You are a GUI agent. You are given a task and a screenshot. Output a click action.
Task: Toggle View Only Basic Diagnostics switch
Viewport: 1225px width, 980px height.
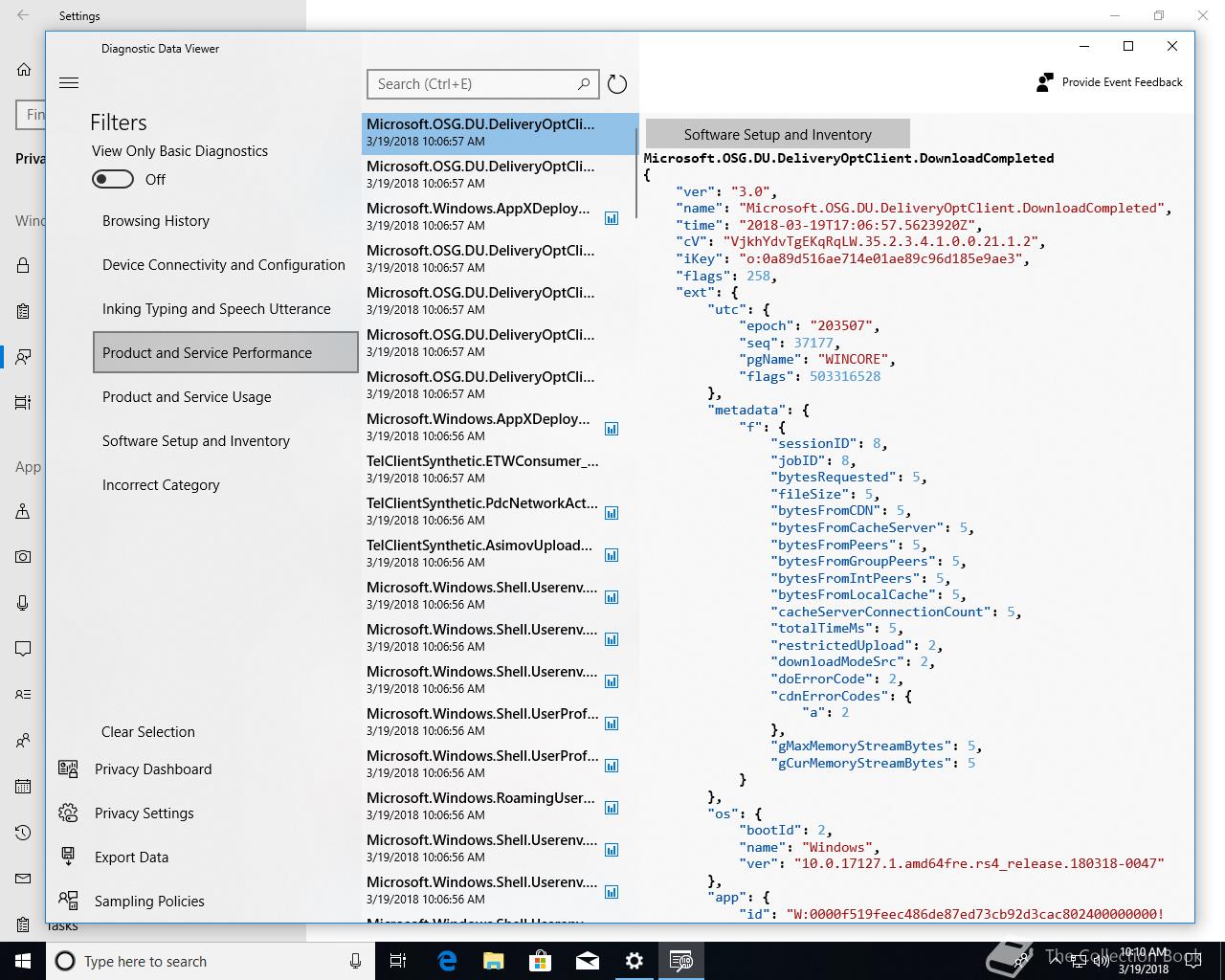(113, 179)
